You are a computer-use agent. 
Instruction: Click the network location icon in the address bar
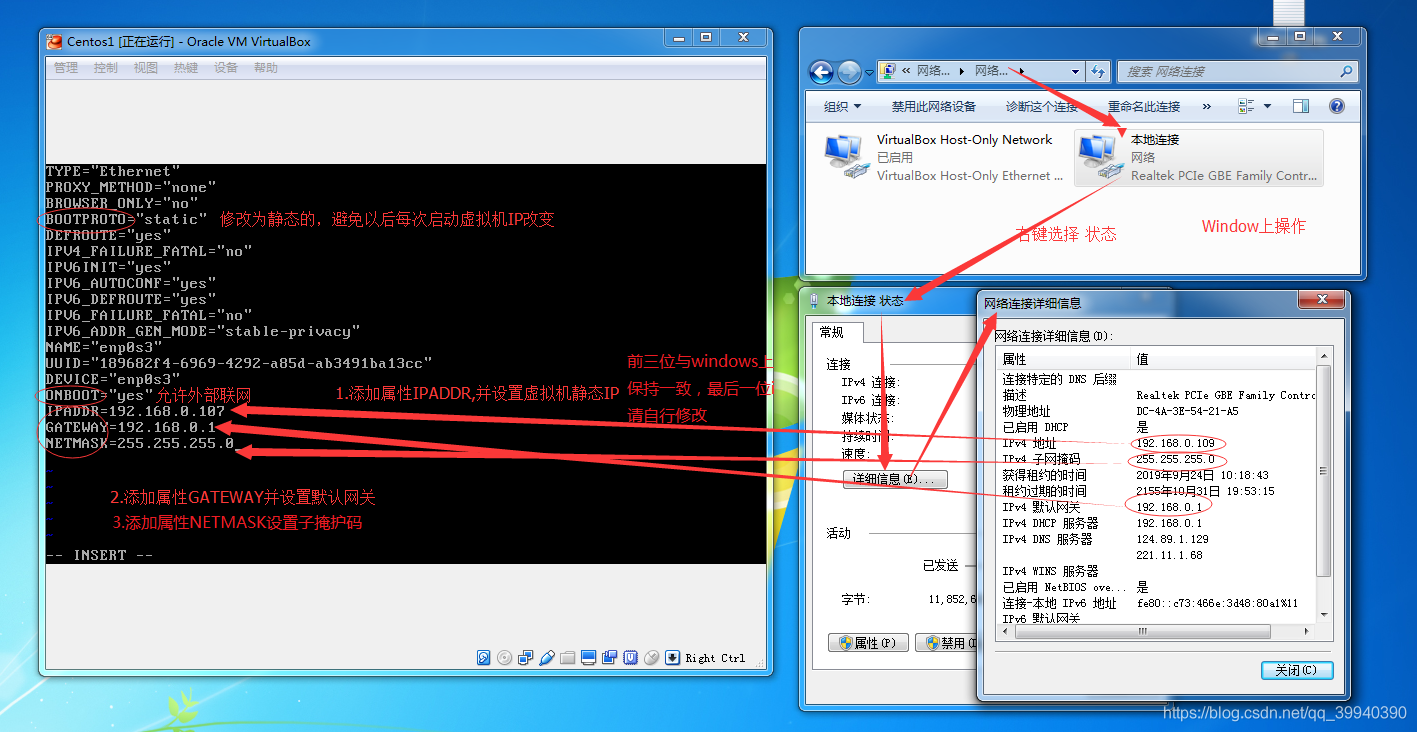pos(888,72)
